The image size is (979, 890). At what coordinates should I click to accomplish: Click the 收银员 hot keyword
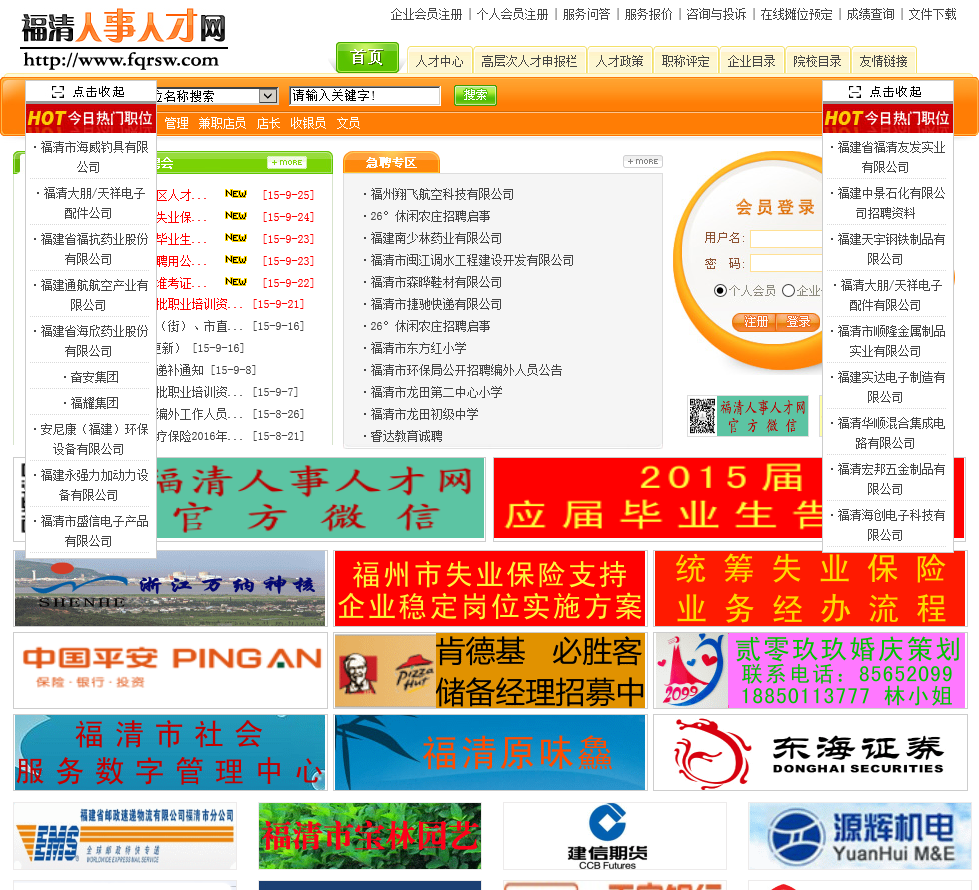point(308,123)
